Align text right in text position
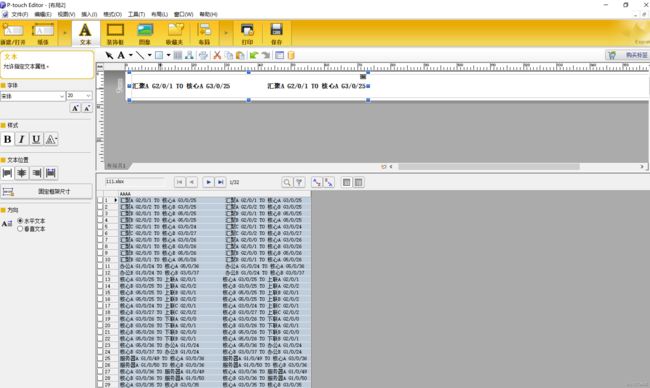Screen dimensions: 650x388 click(36, 173)
